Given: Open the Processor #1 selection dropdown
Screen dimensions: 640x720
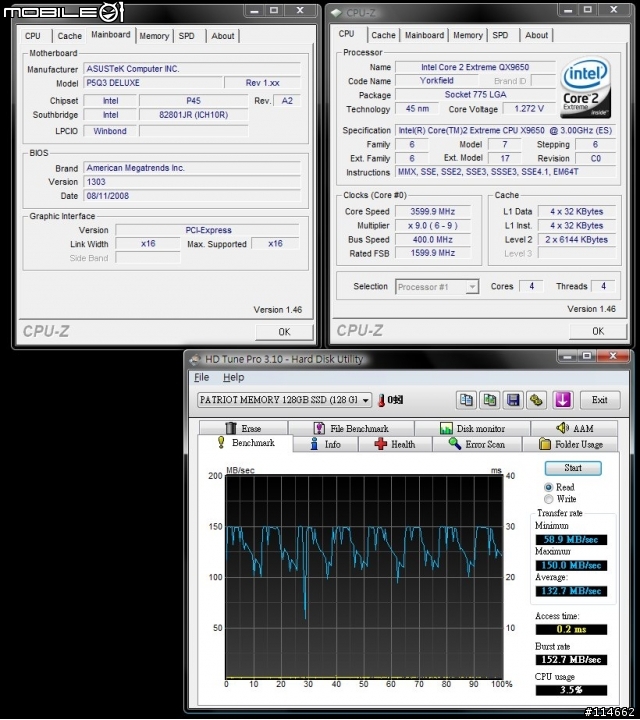Looking at the screenshot, I should [437, 287].
